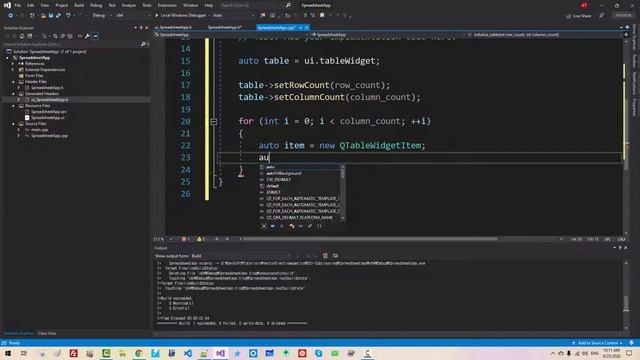
Task: Select SpreadsheetApp.h in Header Files
Action: click(47, 88)
